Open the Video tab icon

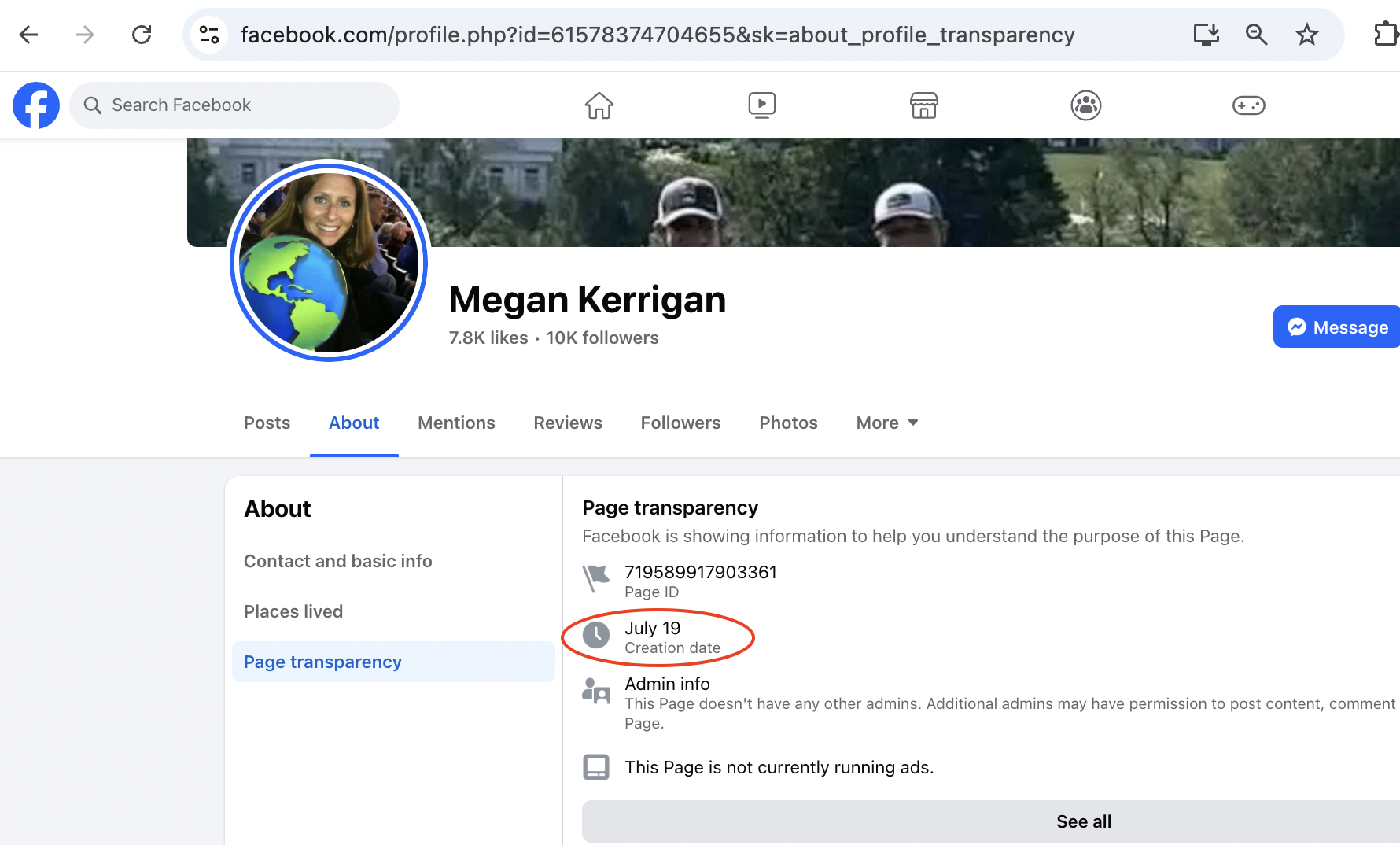point(762,105)
